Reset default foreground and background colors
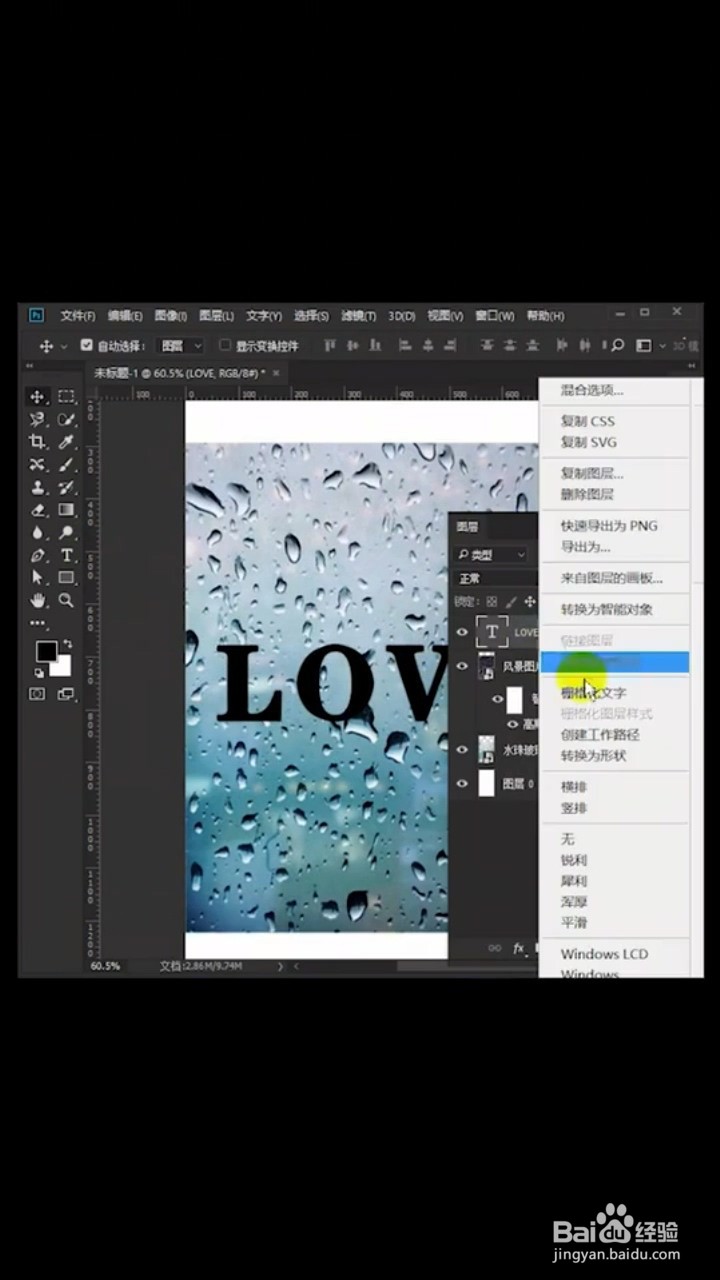This screenshot has width=720, height=1280. [x=39, y=673]
